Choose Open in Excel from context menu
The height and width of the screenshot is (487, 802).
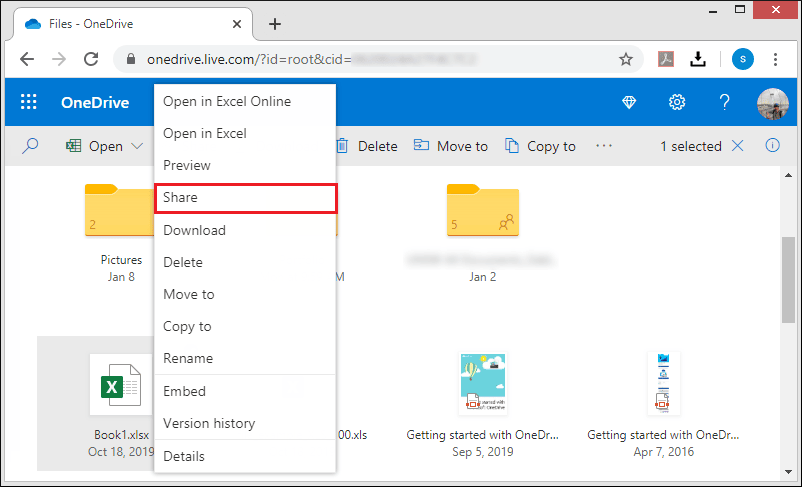point(245,134)
